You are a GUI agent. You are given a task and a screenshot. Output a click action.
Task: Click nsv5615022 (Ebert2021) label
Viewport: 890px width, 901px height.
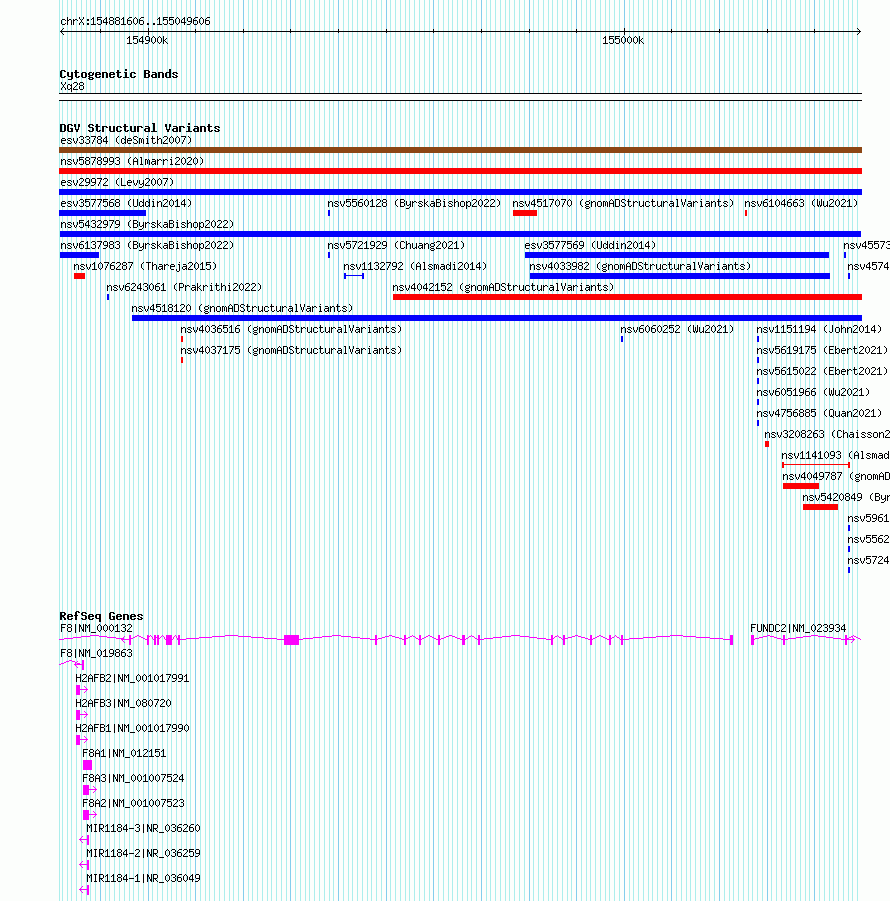tap(822, 372)
